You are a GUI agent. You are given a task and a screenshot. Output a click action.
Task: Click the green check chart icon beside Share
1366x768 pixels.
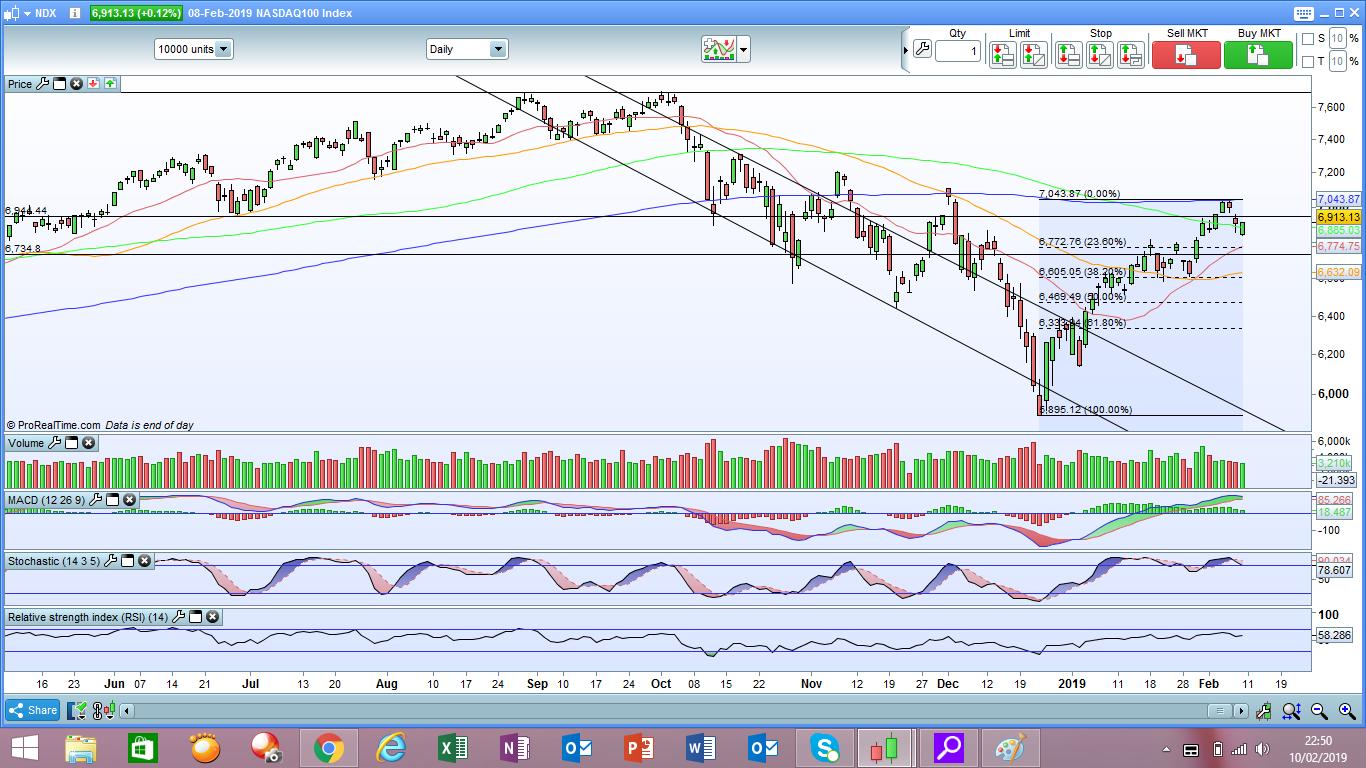click(x=78, y=711)
